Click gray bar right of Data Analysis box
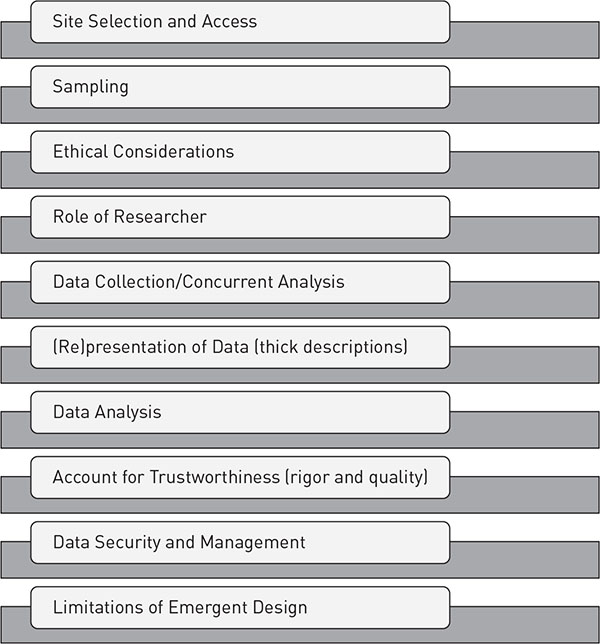 [524, 430]
